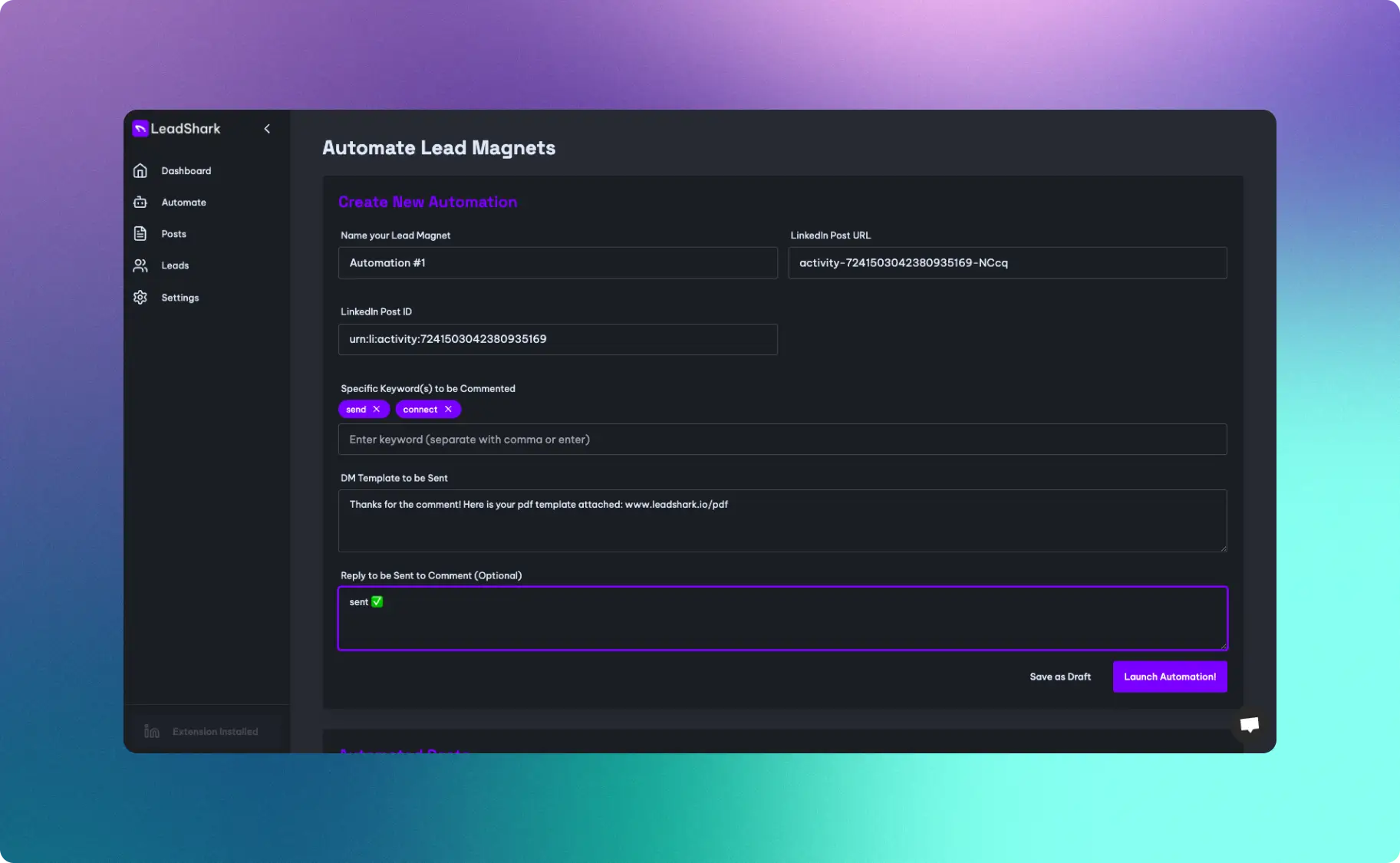Click inside the DM Template text area
The height and width of the screenshot is (863, 1400).
782,521
